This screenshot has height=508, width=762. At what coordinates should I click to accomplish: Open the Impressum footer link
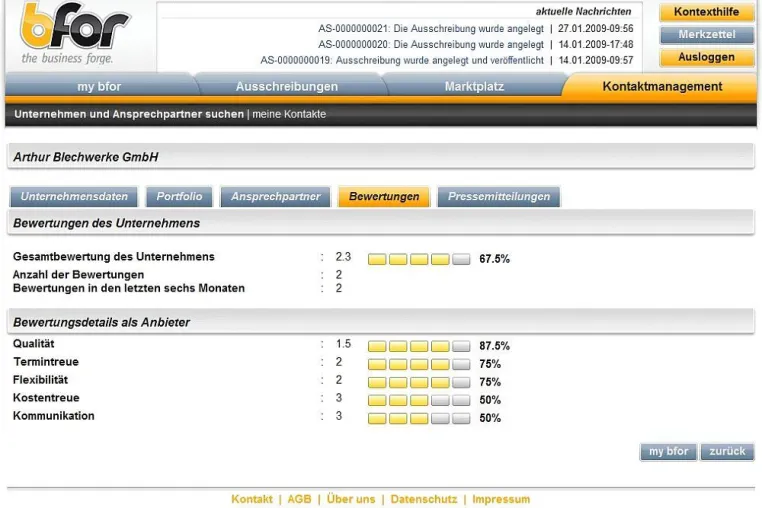point(501,499)
